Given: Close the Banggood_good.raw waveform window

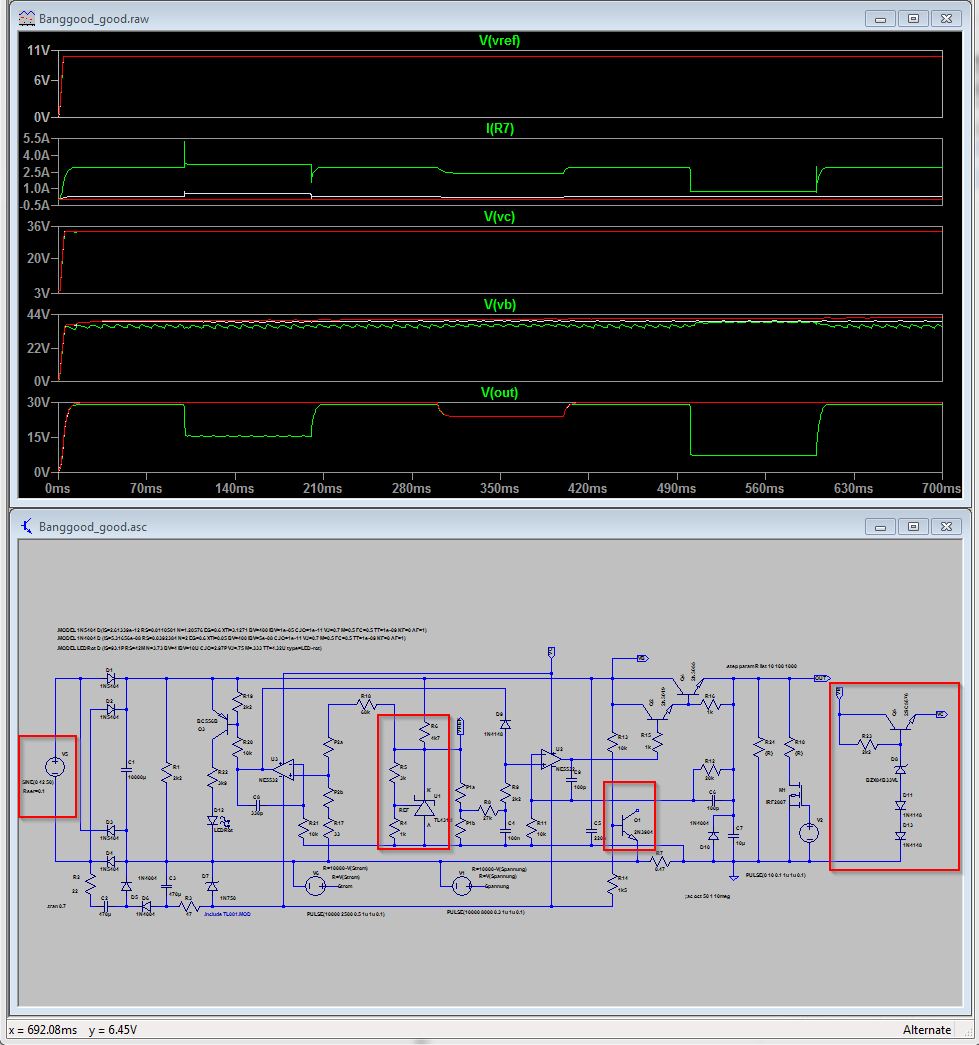Looking at the screenshot, I should 946,19.
